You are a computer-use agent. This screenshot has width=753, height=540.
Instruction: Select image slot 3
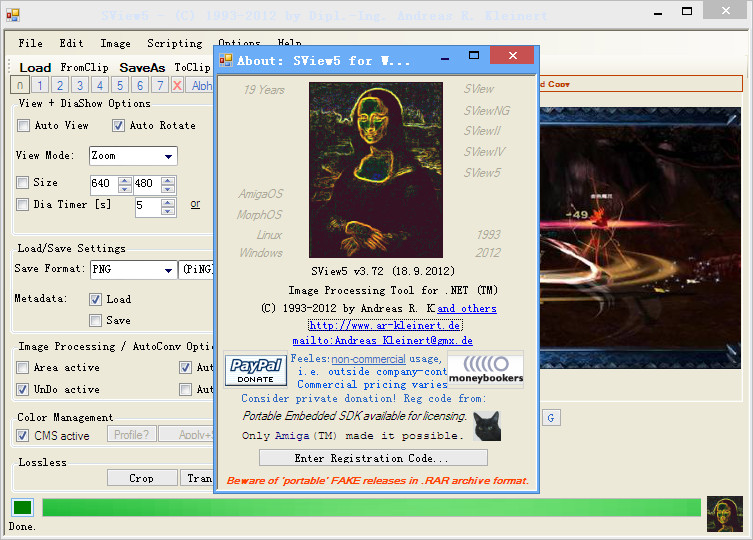[x=80, y=86]
